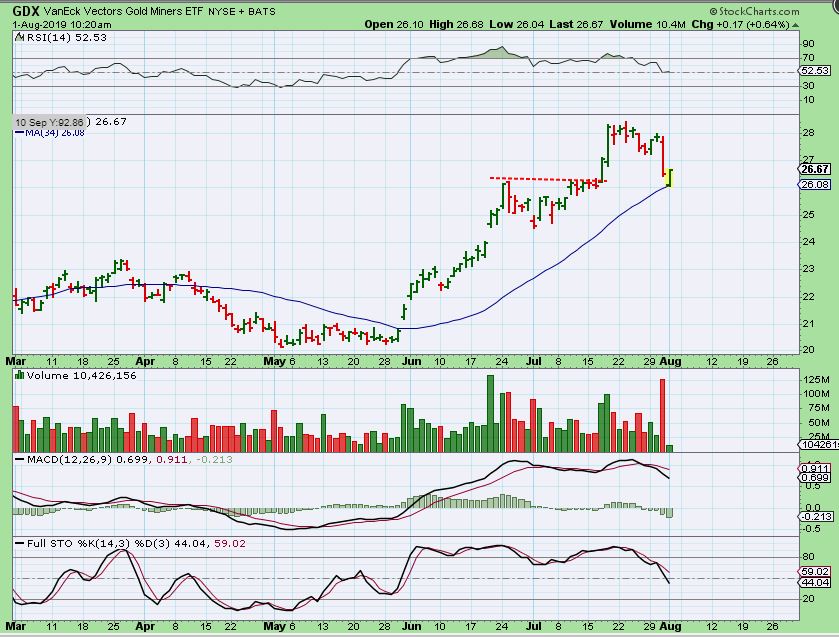Screen dimensions: 839x637
Task: Click the 1-Aug-2019 10:20am timestamp
Action: point(62,25)
